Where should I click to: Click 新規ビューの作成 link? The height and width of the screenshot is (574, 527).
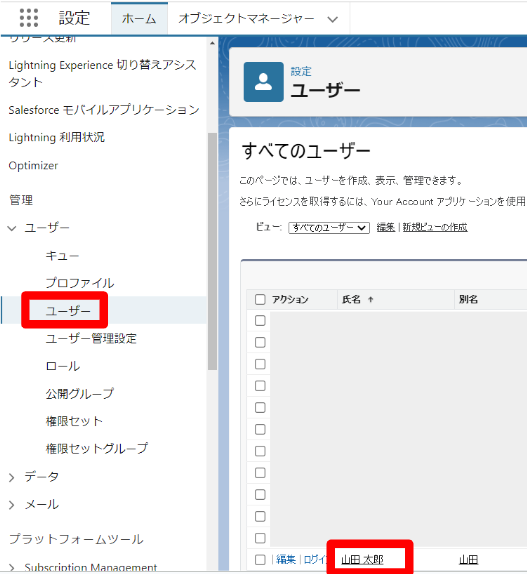click(x=435, y=227)
